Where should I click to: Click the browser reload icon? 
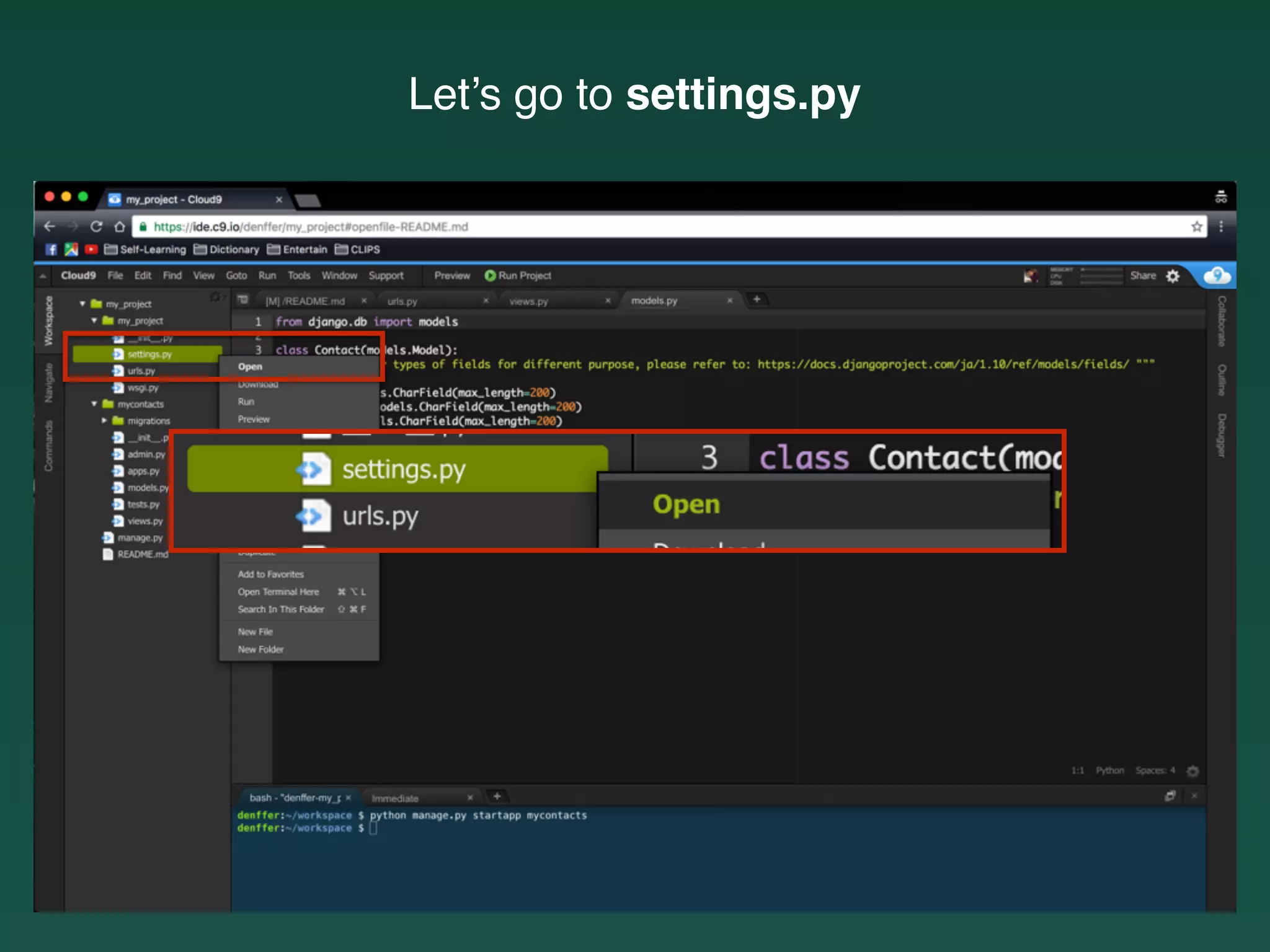(96, 227)
